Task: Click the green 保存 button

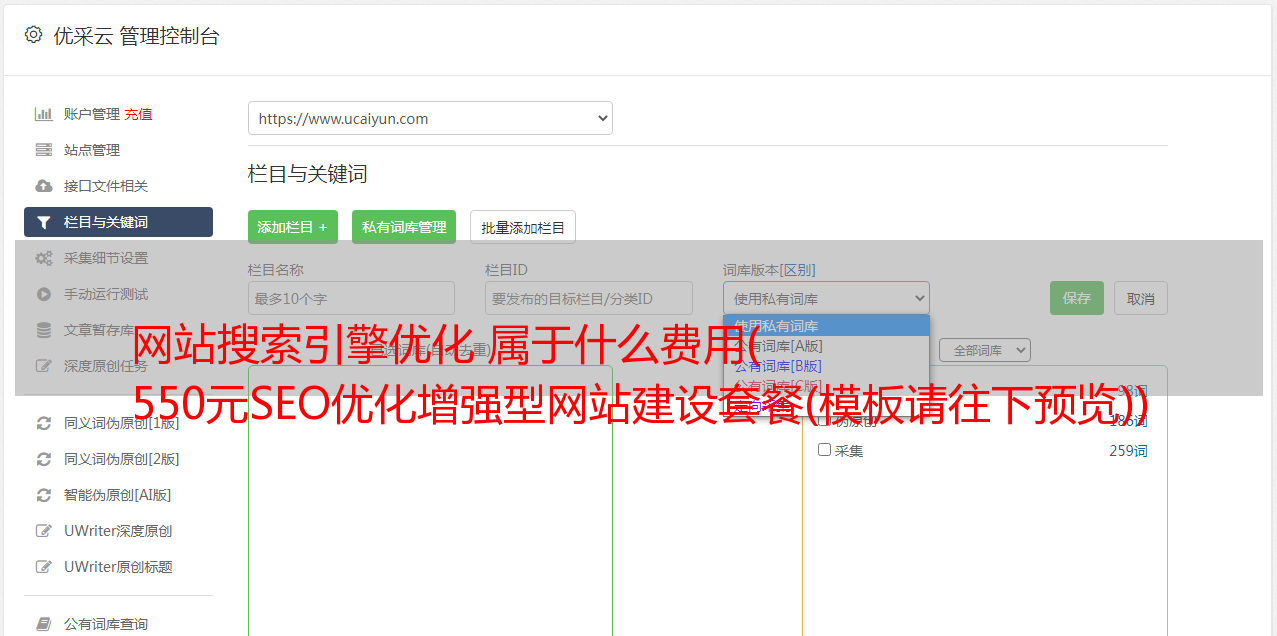Action: click(x=1077, y=298)
